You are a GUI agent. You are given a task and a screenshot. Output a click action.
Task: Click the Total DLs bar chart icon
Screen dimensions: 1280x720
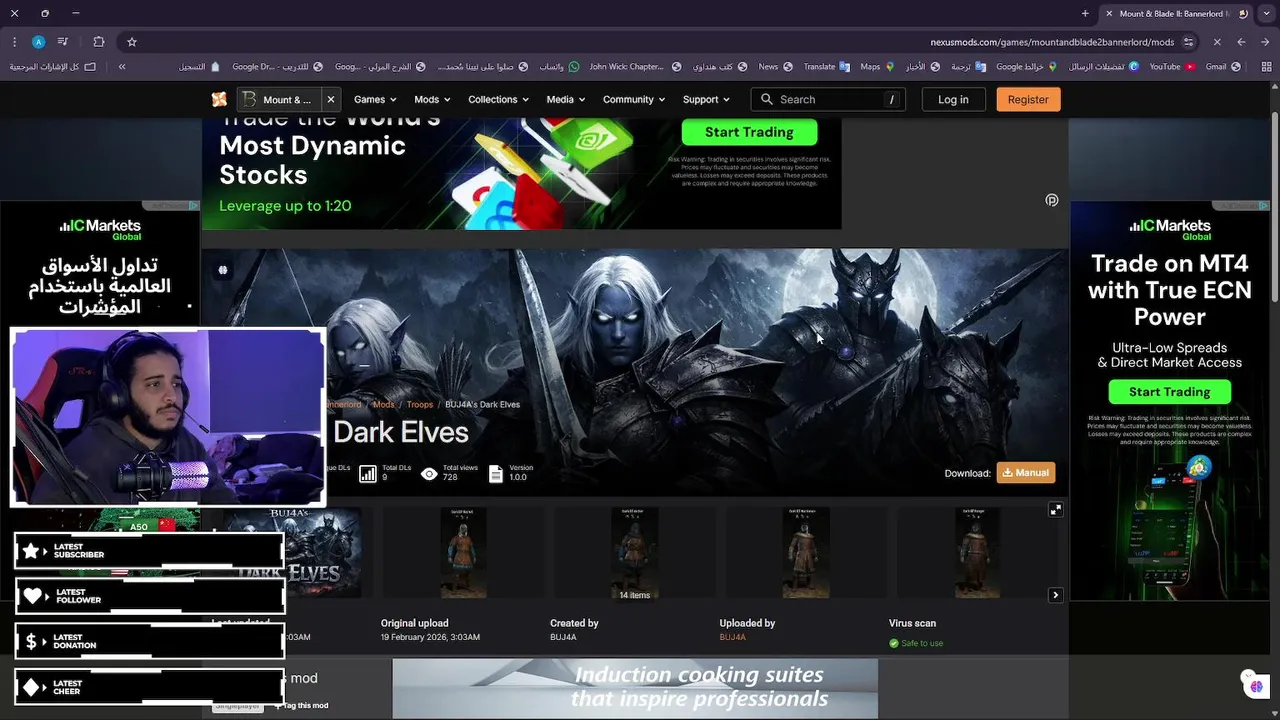pyautogui.click(x=368, y=474)
